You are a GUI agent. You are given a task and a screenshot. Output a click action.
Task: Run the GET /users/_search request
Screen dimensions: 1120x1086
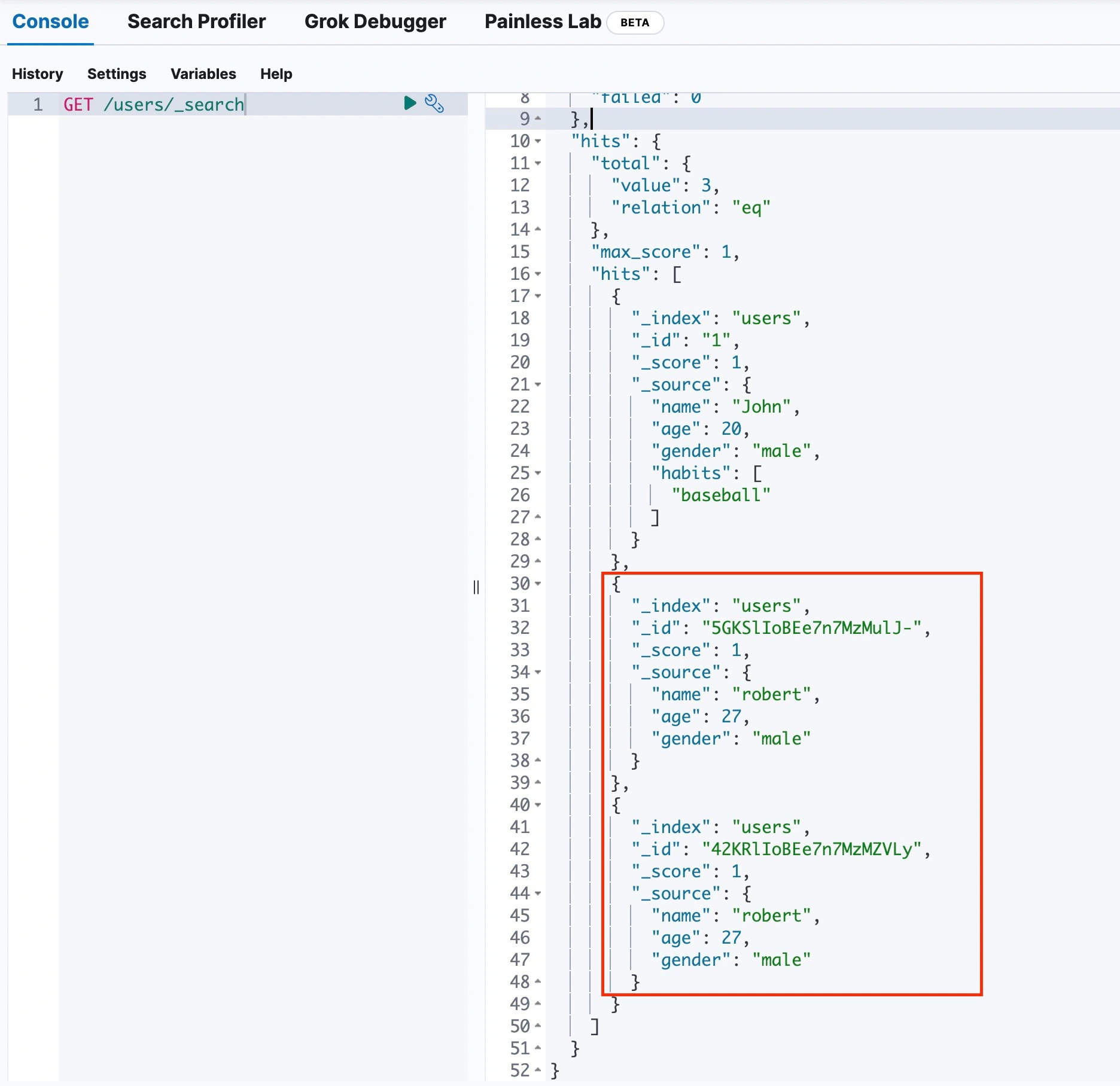tap(410, 103)
